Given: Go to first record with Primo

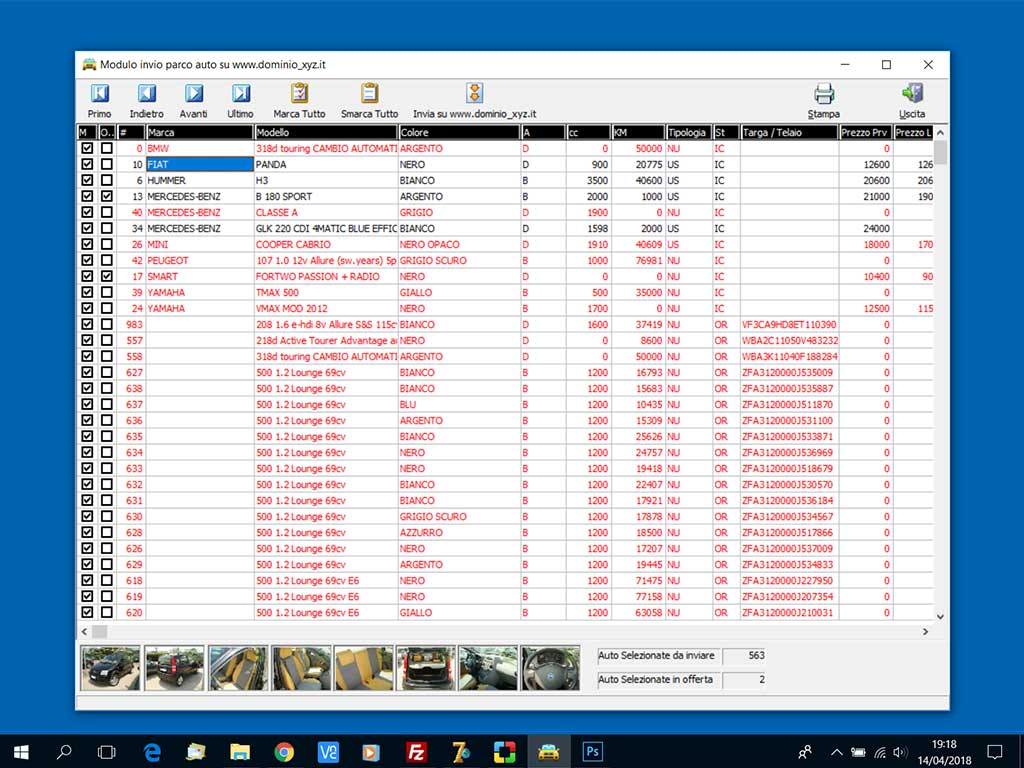Looking at the screenshot, I should tap(99, 101).
